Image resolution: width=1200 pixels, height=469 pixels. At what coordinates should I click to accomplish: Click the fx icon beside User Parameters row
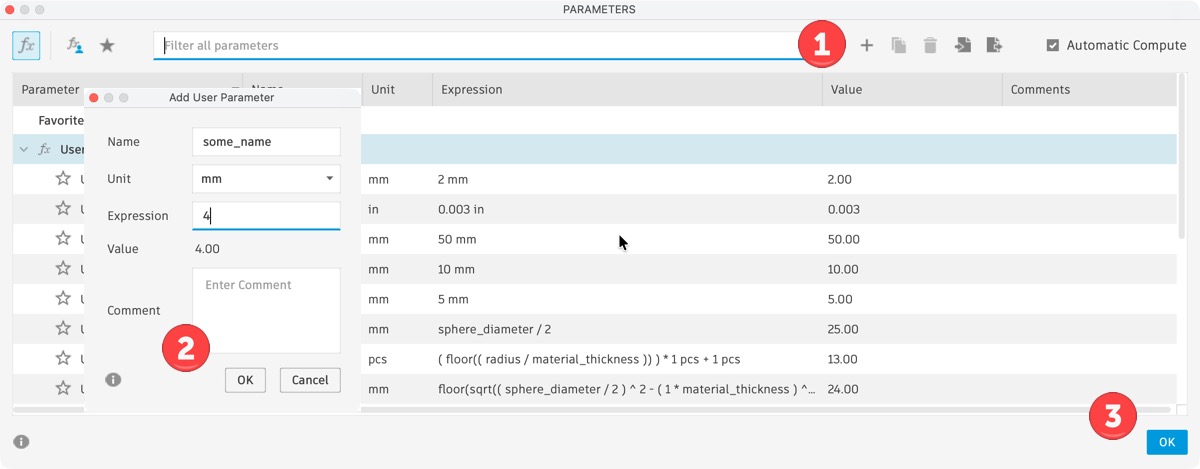[44, 149]
